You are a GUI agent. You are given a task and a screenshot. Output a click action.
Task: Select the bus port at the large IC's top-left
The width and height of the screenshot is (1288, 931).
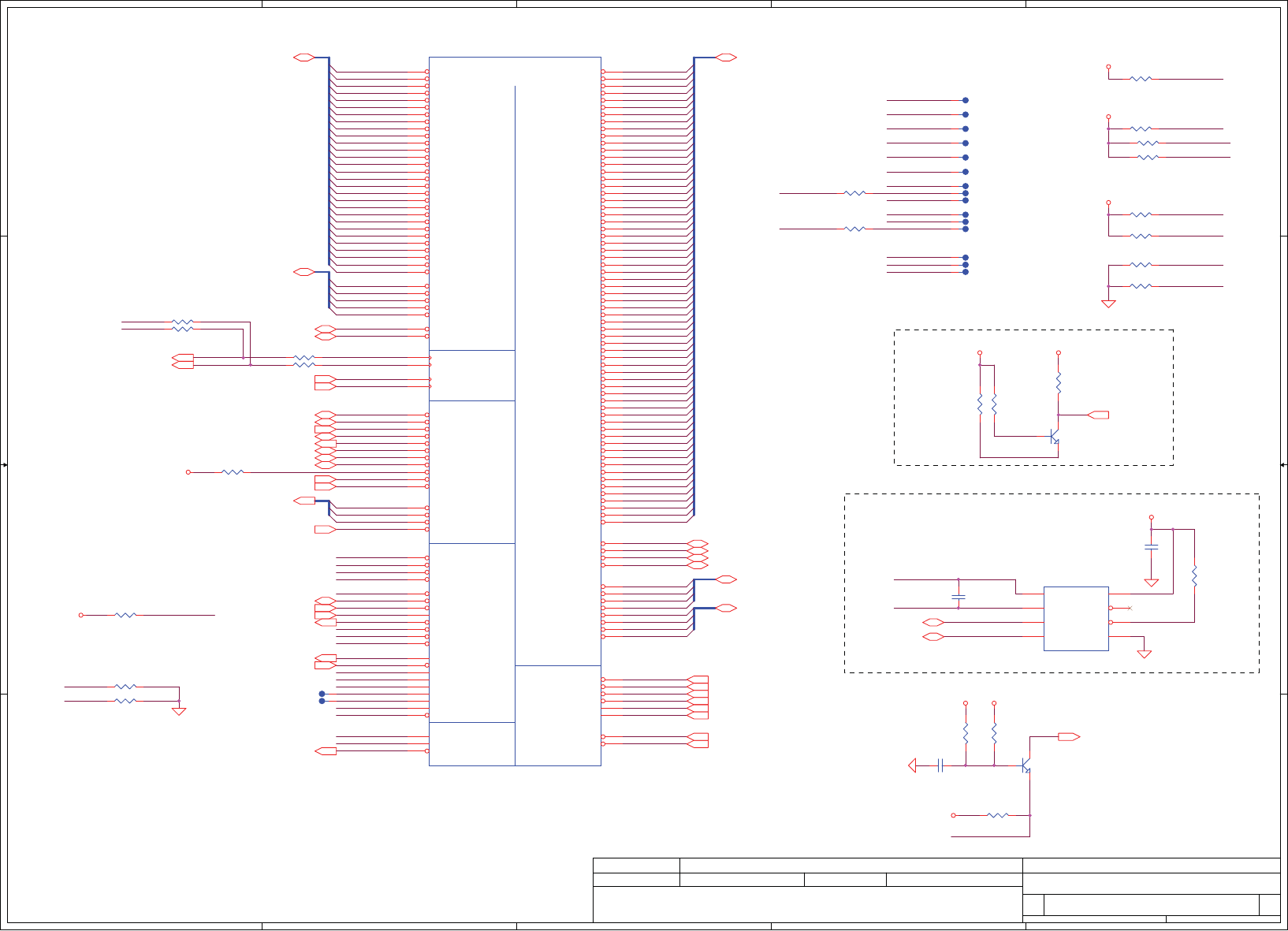[304, 58]
